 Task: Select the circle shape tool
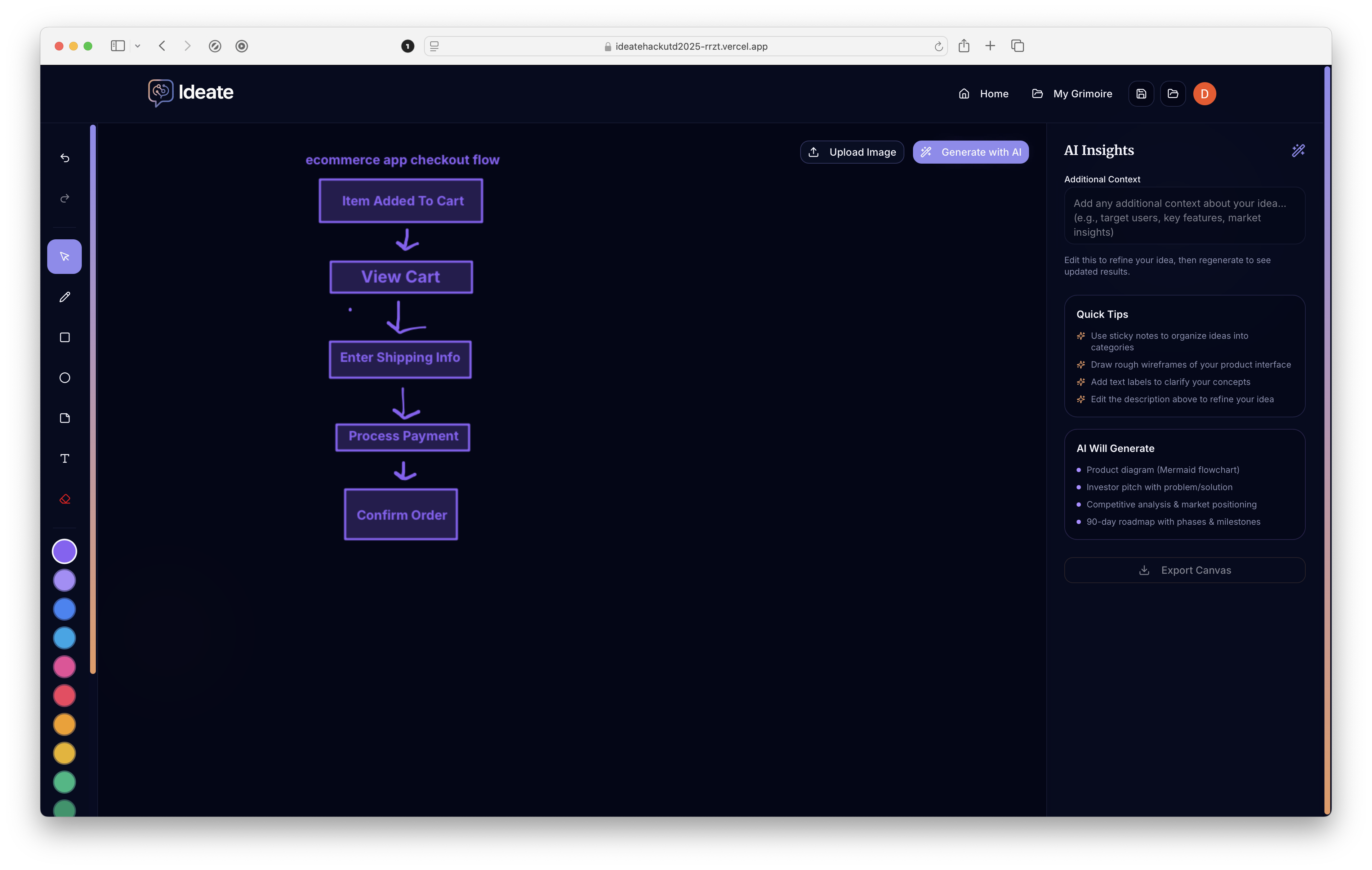pyautogui.click(x=65, y=378)
